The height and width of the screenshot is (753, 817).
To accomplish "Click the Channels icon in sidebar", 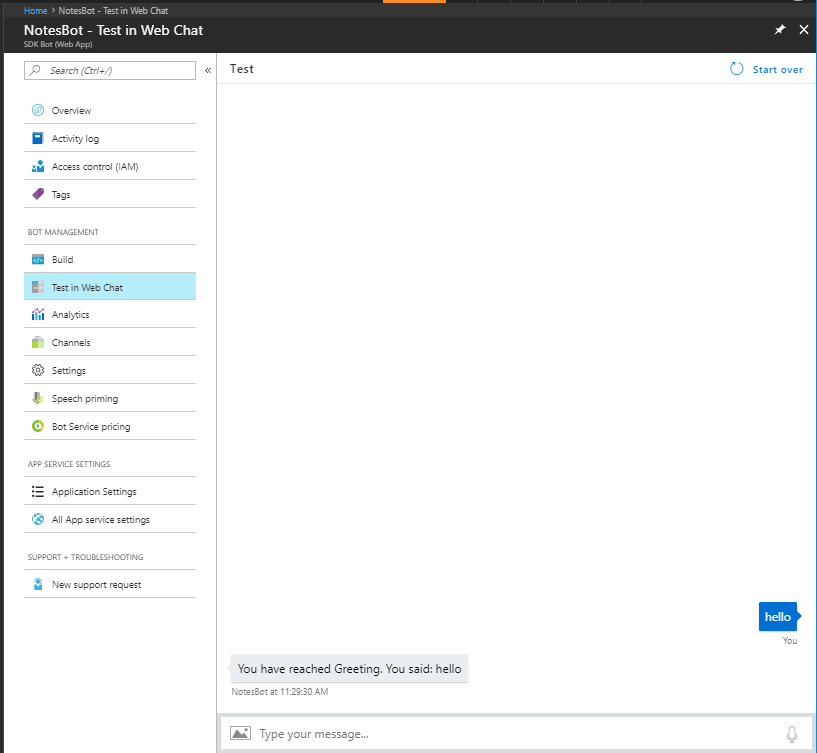I will (36, 342).
